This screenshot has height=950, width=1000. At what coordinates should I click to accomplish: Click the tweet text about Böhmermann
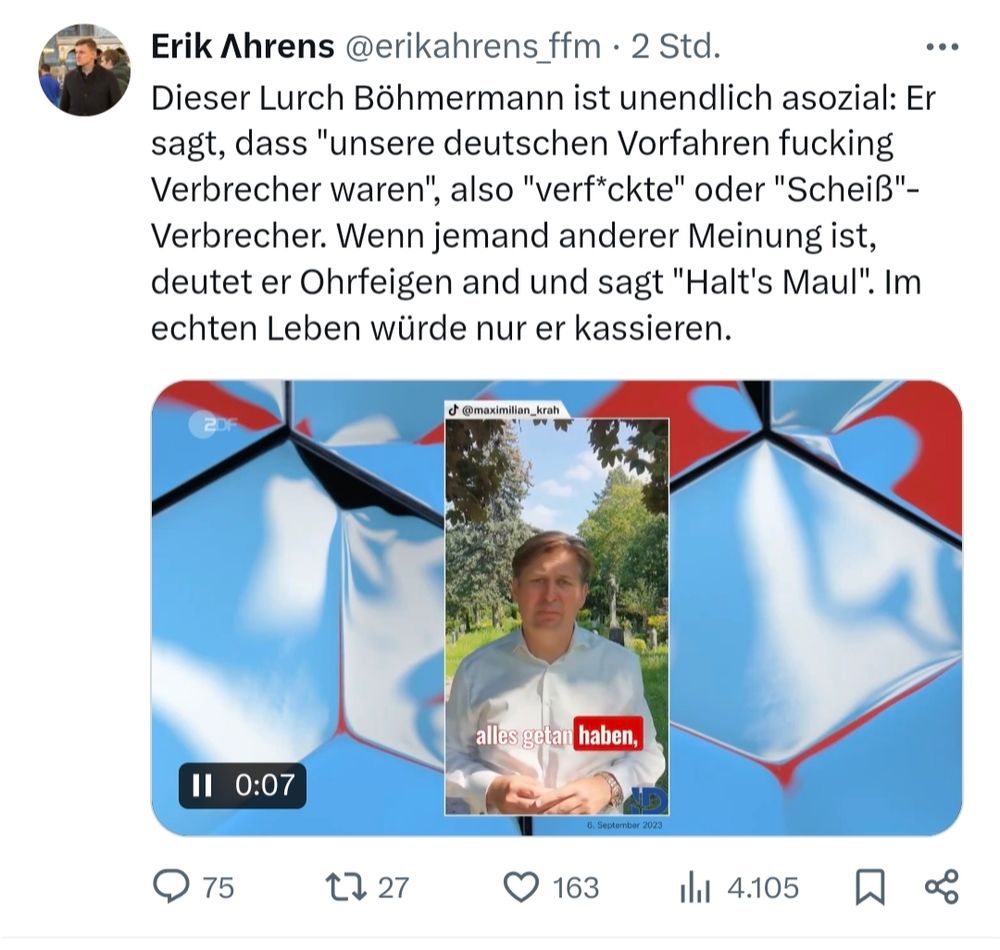[536, 213]
